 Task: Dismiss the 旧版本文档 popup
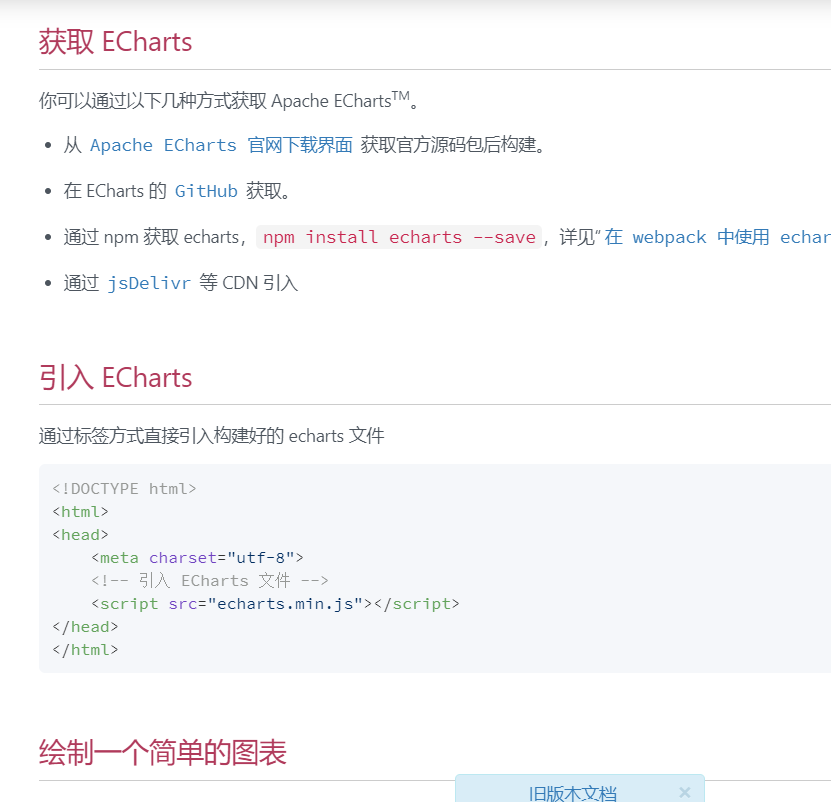coord(684,792)
